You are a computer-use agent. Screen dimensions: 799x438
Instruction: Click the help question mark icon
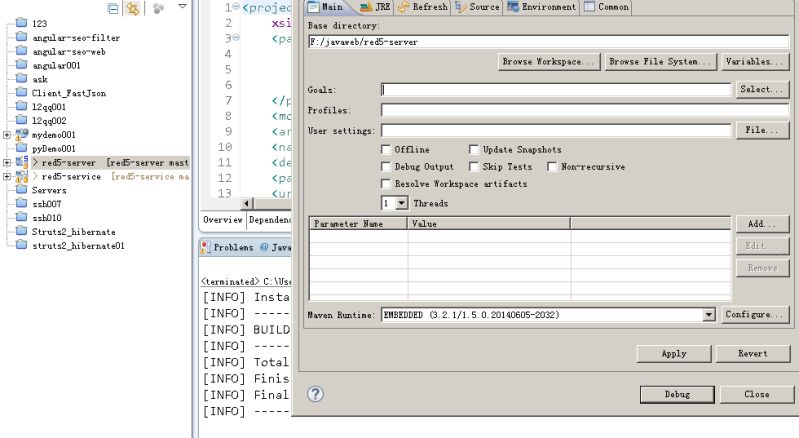pos(315,394)
